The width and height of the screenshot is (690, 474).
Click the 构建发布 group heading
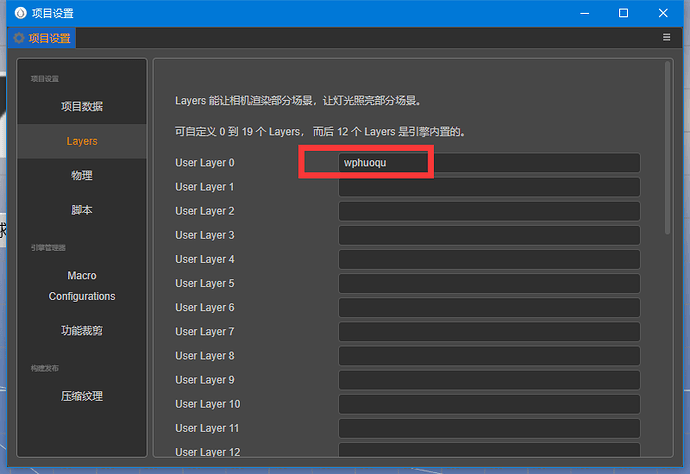[44, 368]
